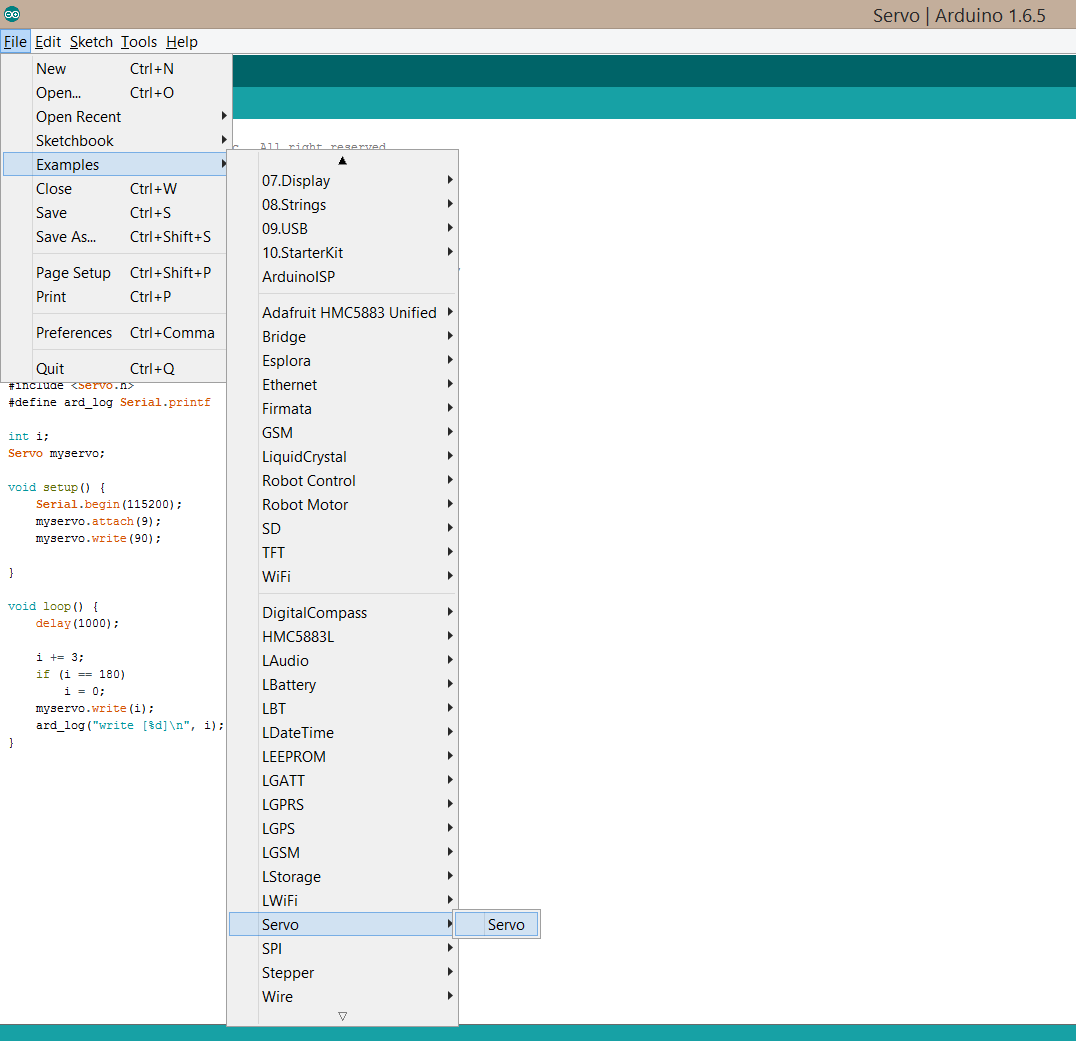Screen dimensions: 1076x1041
Task: Click the 'Servo myservo;' declaration line
Action: coord(56,454)
